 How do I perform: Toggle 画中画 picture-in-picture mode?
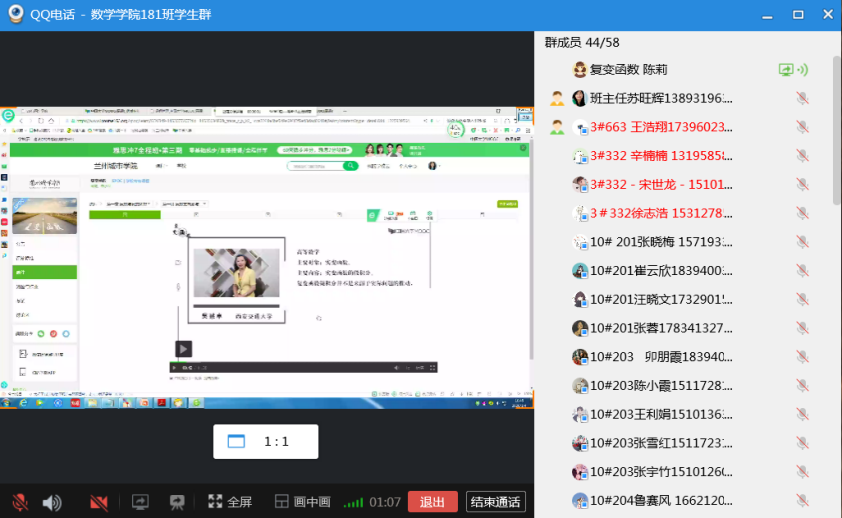pos(302,502)
